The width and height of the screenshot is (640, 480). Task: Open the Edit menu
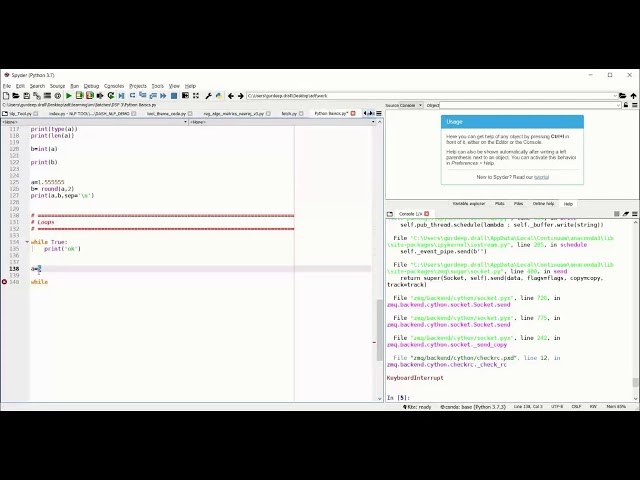click(x=20, y=86)
